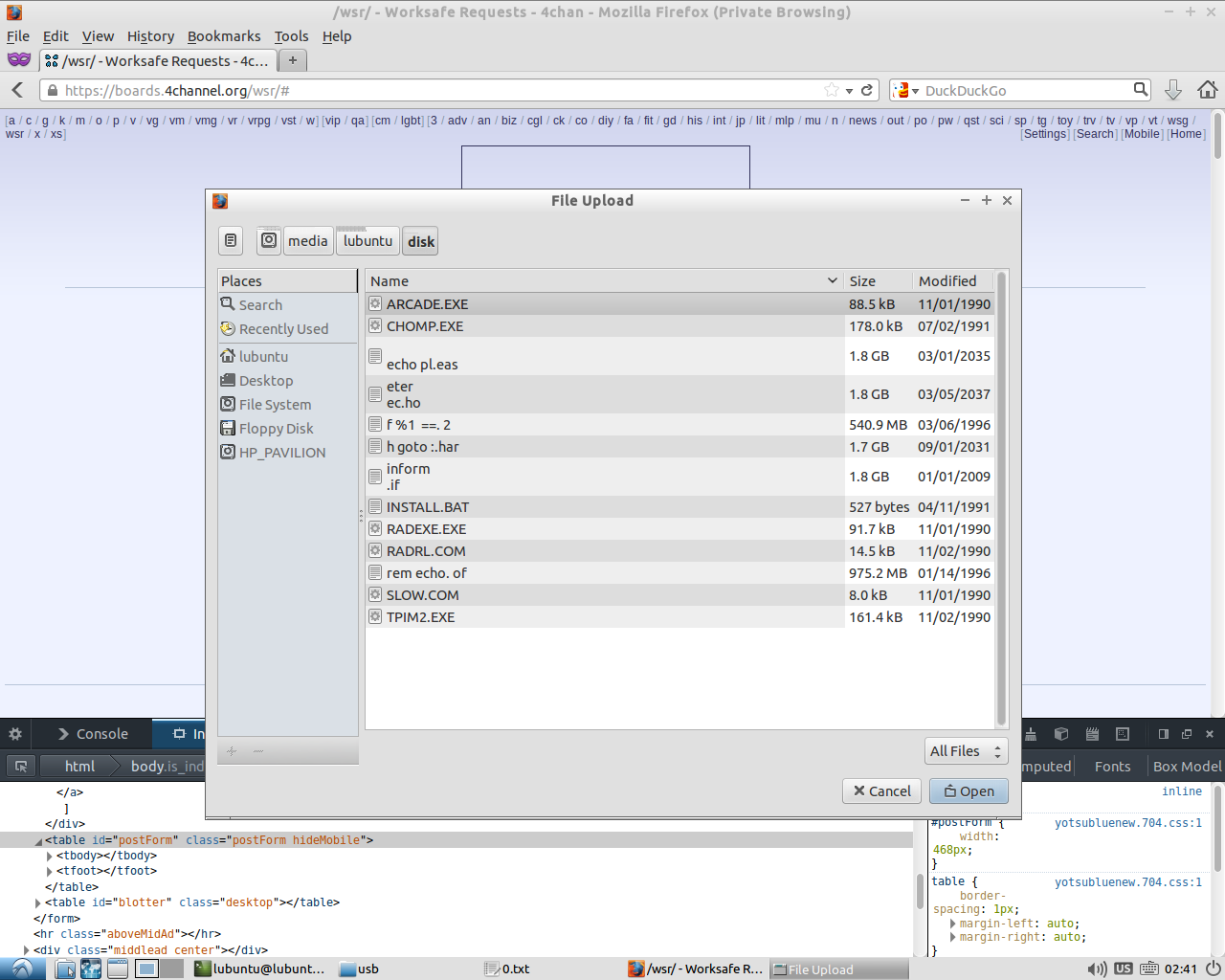Click the volume icon in system tray
1225x980 pixels.
[1097, 969]
